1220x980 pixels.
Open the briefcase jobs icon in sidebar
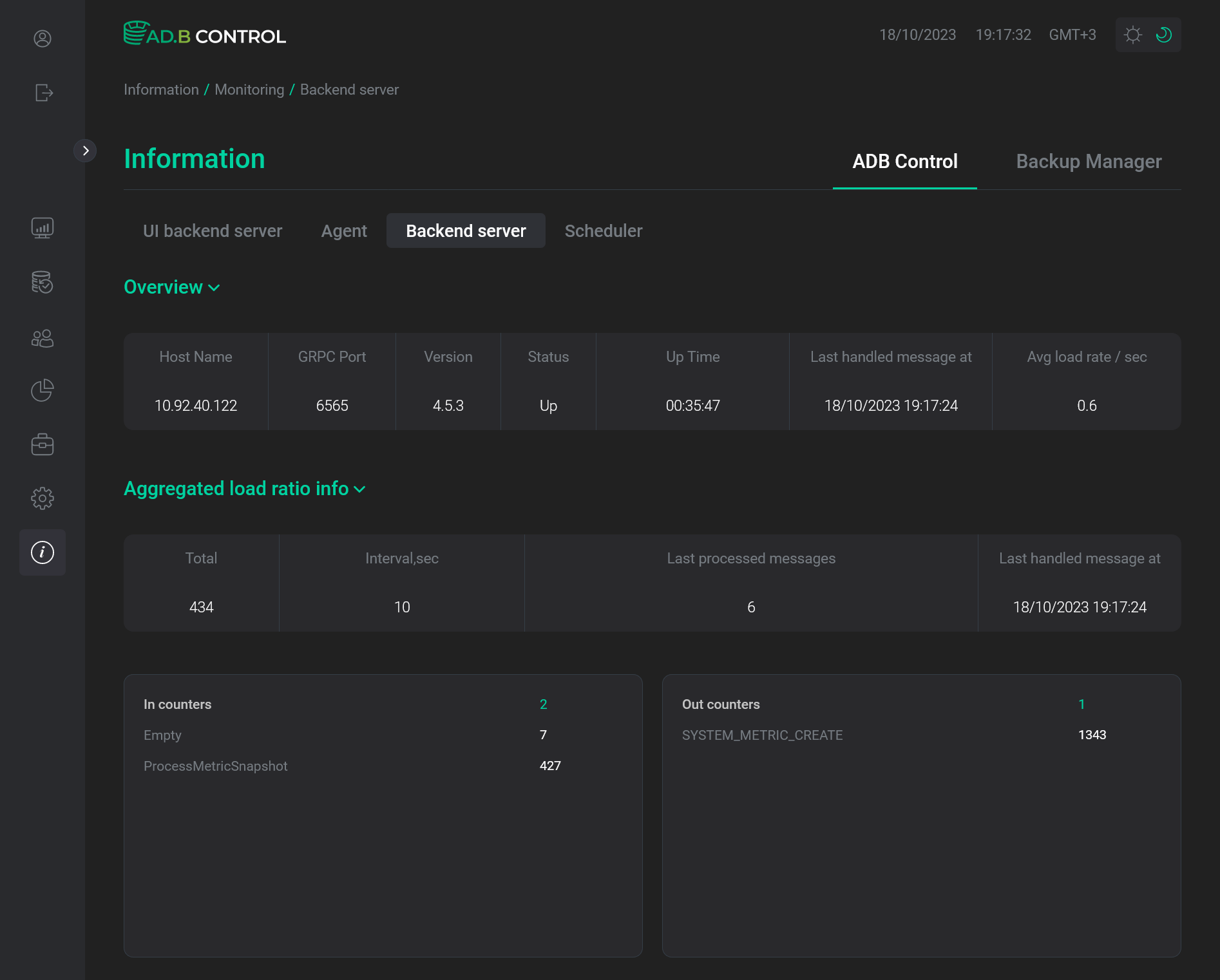point(43,444)
